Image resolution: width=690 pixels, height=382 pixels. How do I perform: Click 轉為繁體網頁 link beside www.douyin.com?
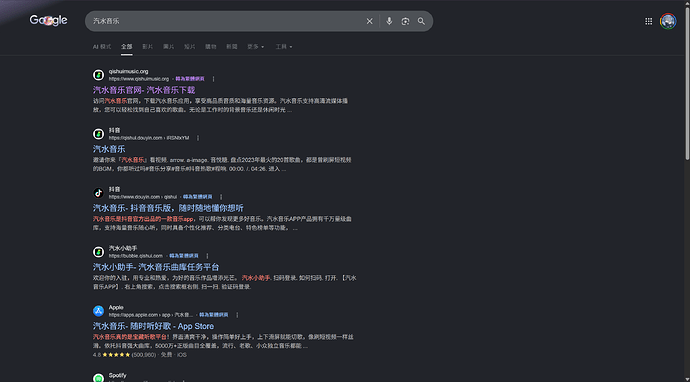click(198, 197)
